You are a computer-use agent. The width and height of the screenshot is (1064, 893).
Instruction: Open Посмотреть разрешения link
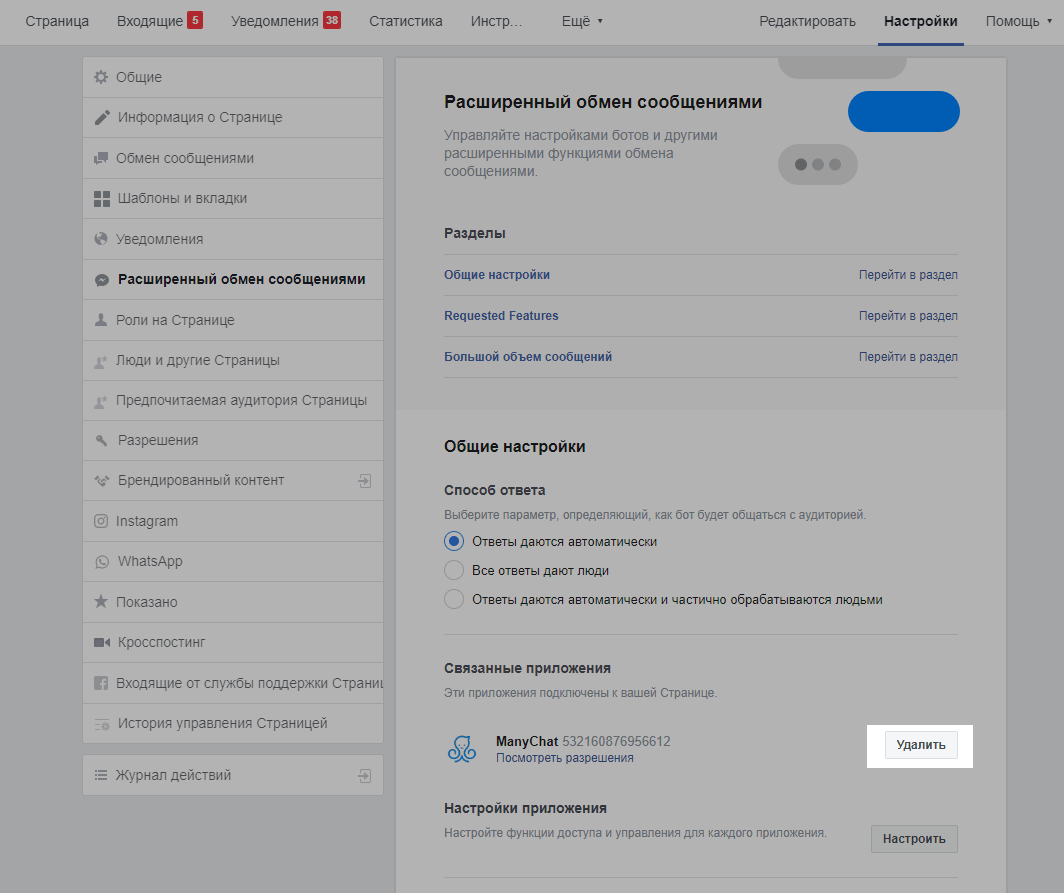(565, 758)
